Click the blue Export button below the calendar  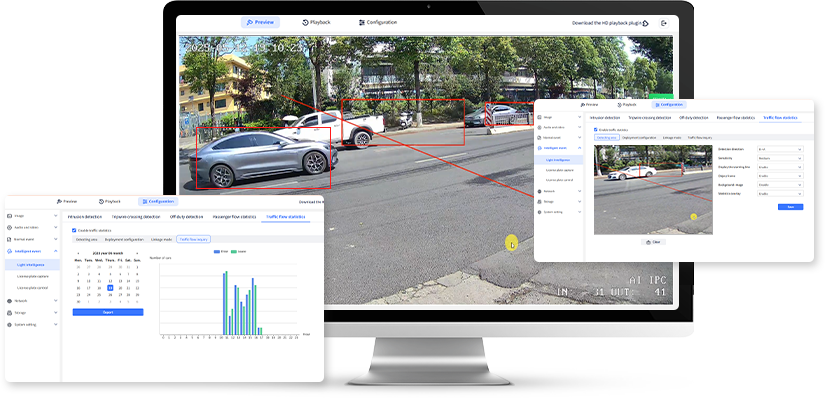coord(108,312)
